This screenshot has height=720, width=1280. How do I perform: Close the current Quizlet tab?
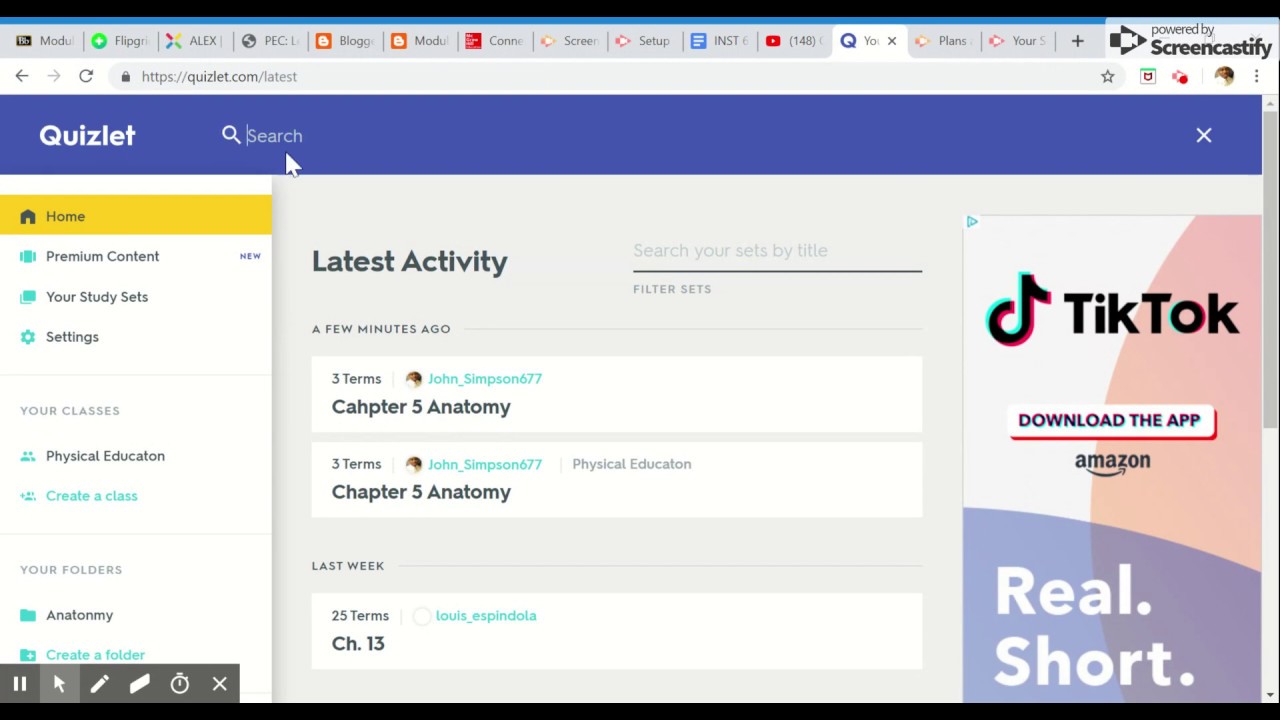pos(891,41)
